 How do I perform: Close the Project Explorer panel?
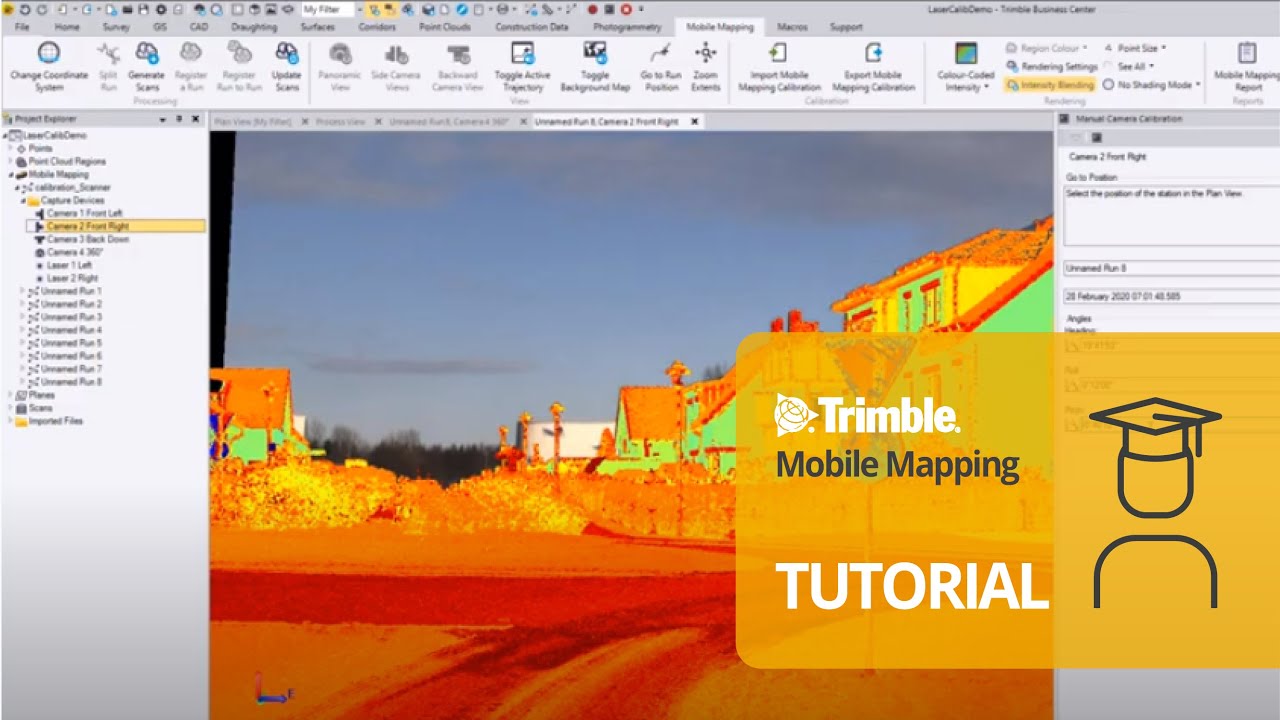click(x=195, y=119)
